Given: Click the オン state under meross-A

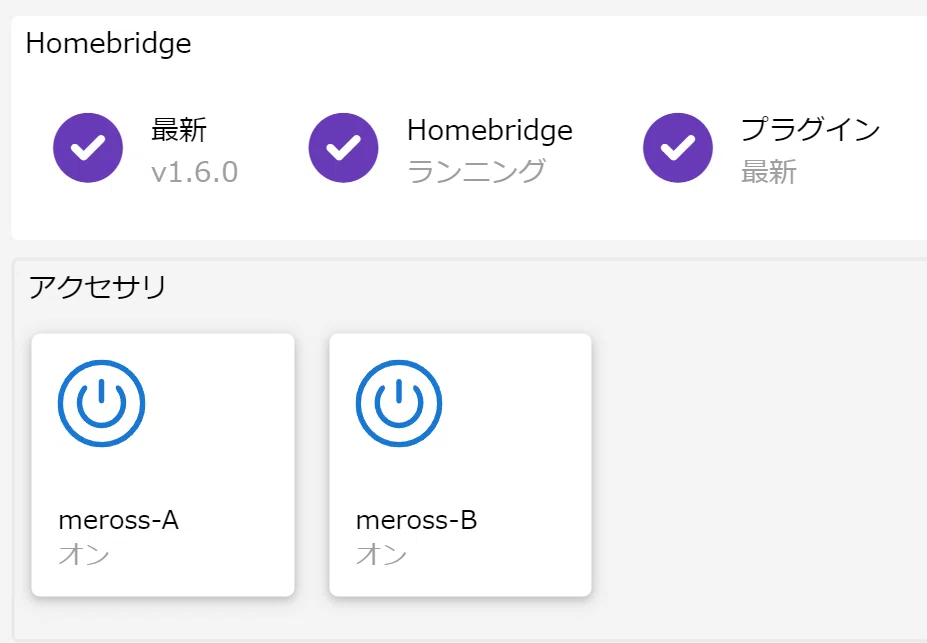Looking at the screenshot, I should pos(84,554).
